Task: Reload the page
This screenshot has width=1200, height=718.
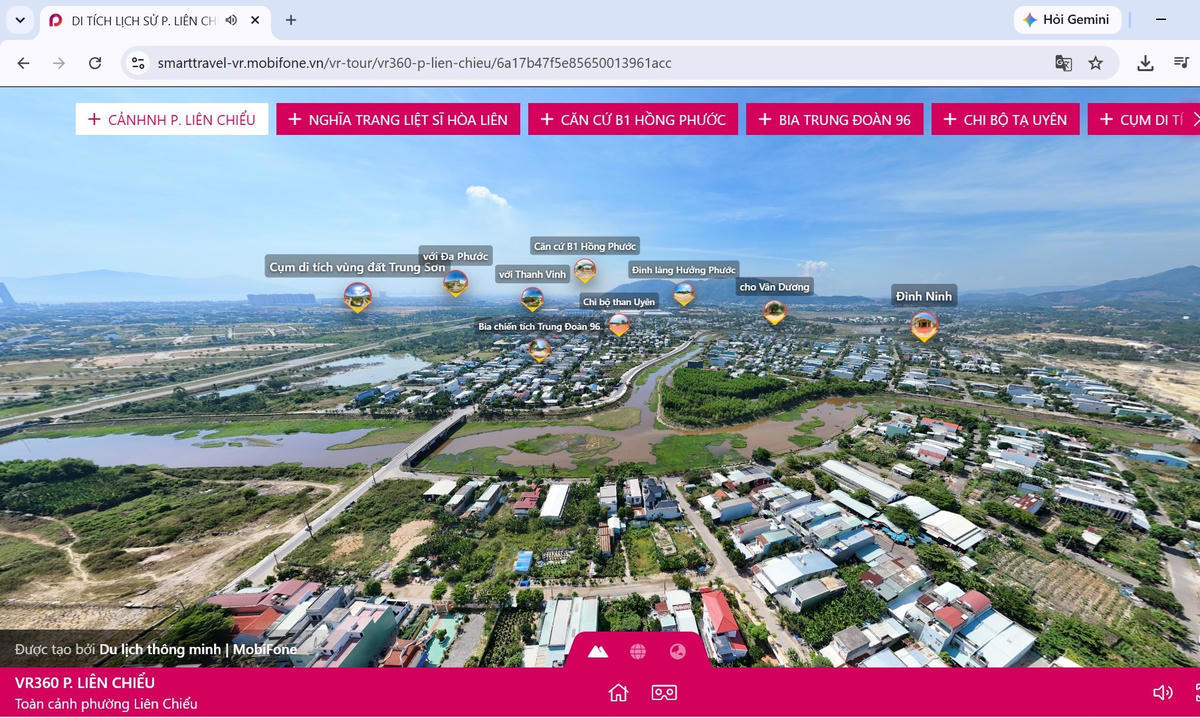Action: 95,63
